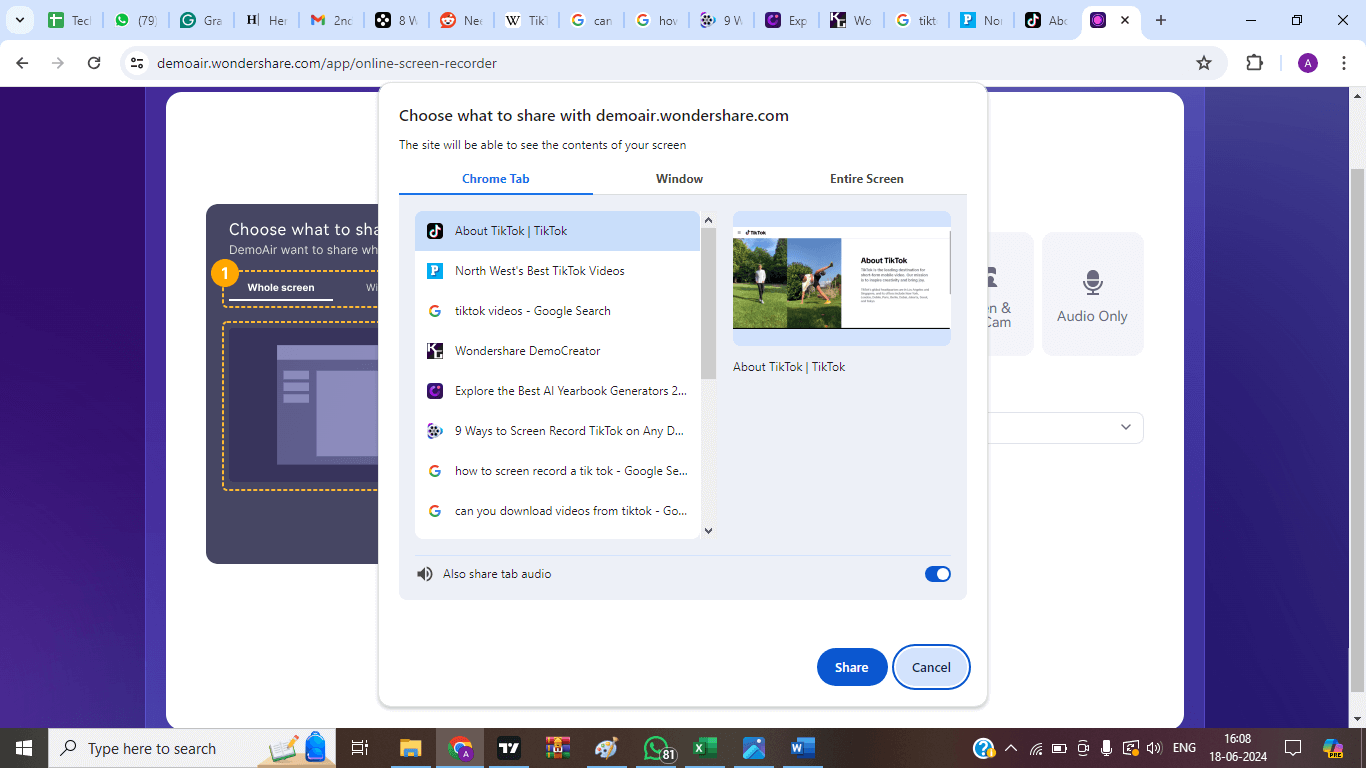Click the speaker icon beside share tab audio

click(425, 574)
